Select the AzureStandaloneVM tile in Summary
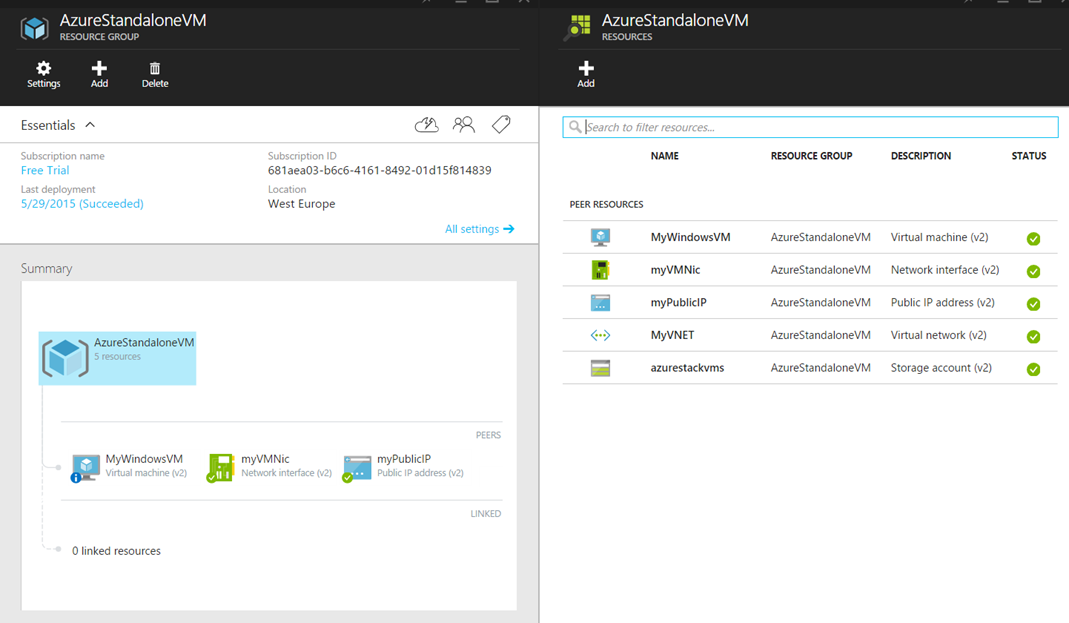The image size is (1069, 623). (x=116, y=357)
